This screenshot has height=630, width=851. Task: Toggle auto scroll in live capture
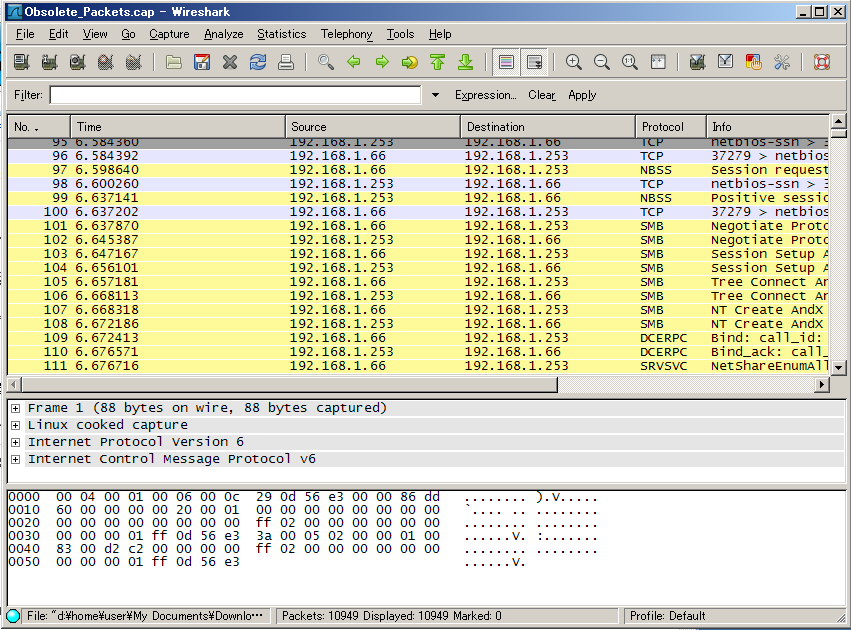[534, 62]
